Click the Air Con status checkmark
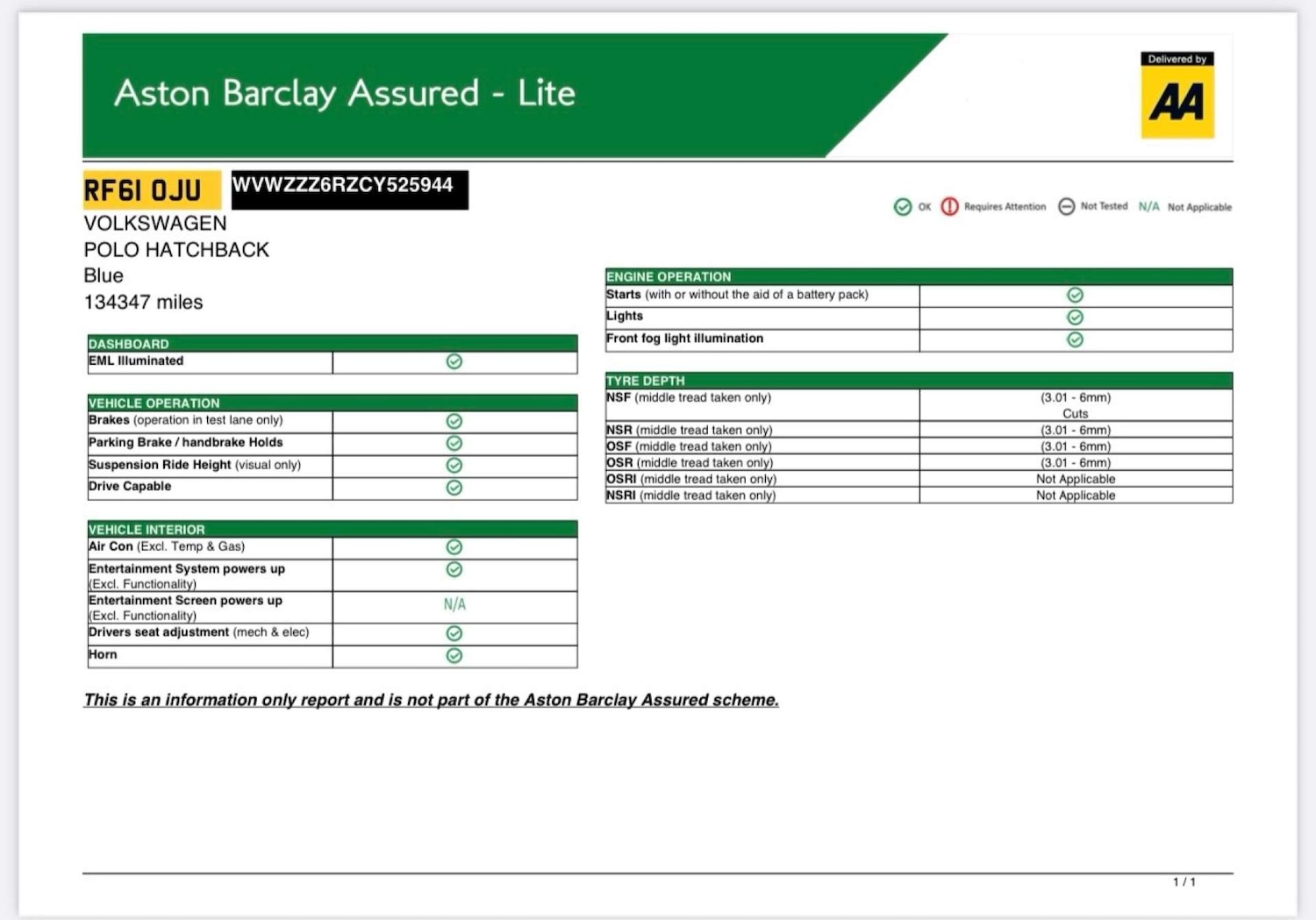 (x=454, y=547)
